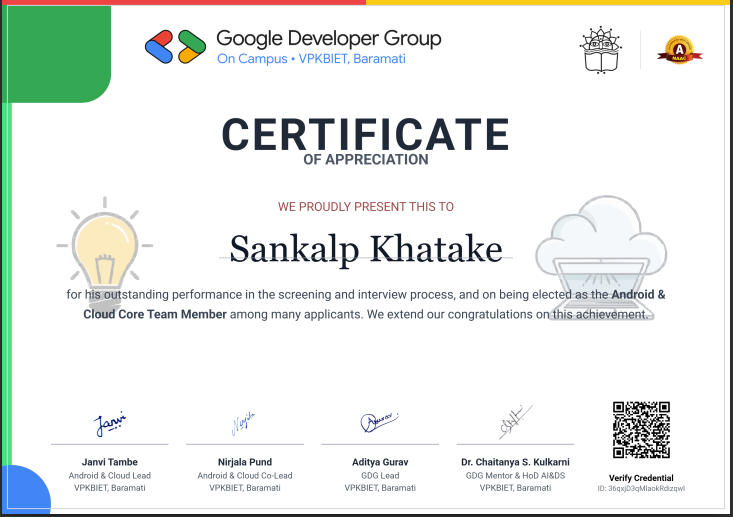
Task: Click the bold 'Android &' text
Action: [x=638, y=294]
